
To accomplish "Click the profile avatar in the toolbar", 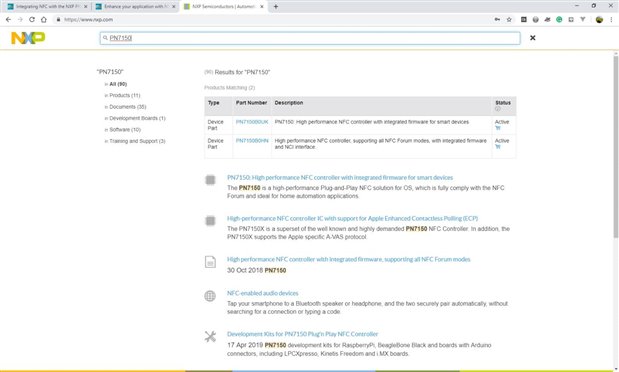I will (x=599, y=19).
